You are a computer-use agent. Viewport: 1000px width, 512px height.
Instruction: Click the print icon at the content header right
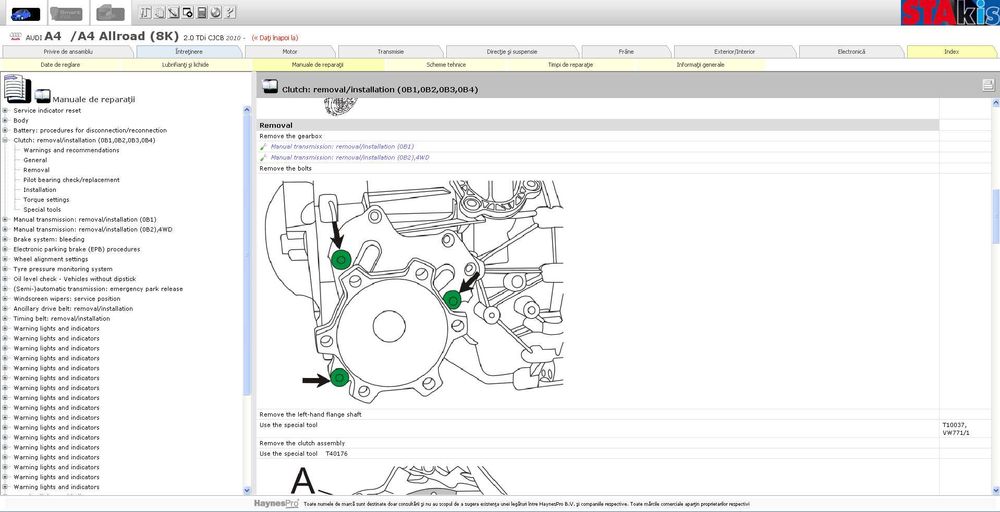point(989,85)
